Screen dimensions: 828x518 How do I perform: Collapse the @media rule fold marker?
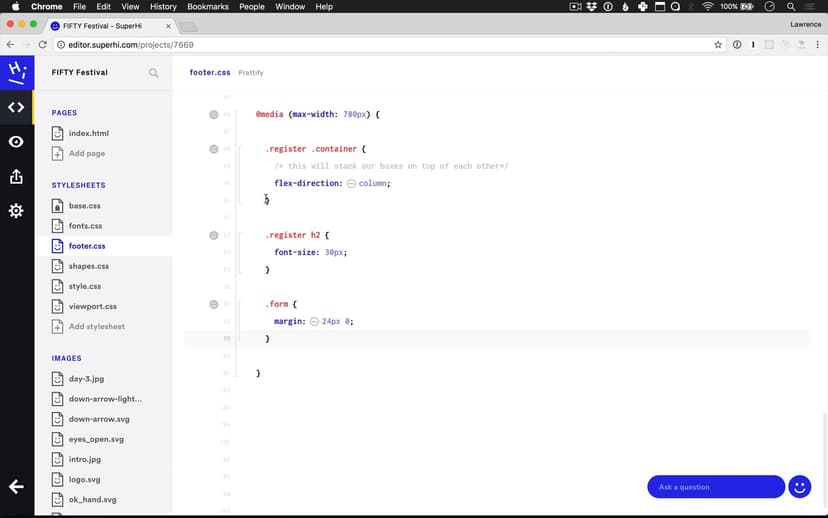pyautogui.click(x=213, y=115)
